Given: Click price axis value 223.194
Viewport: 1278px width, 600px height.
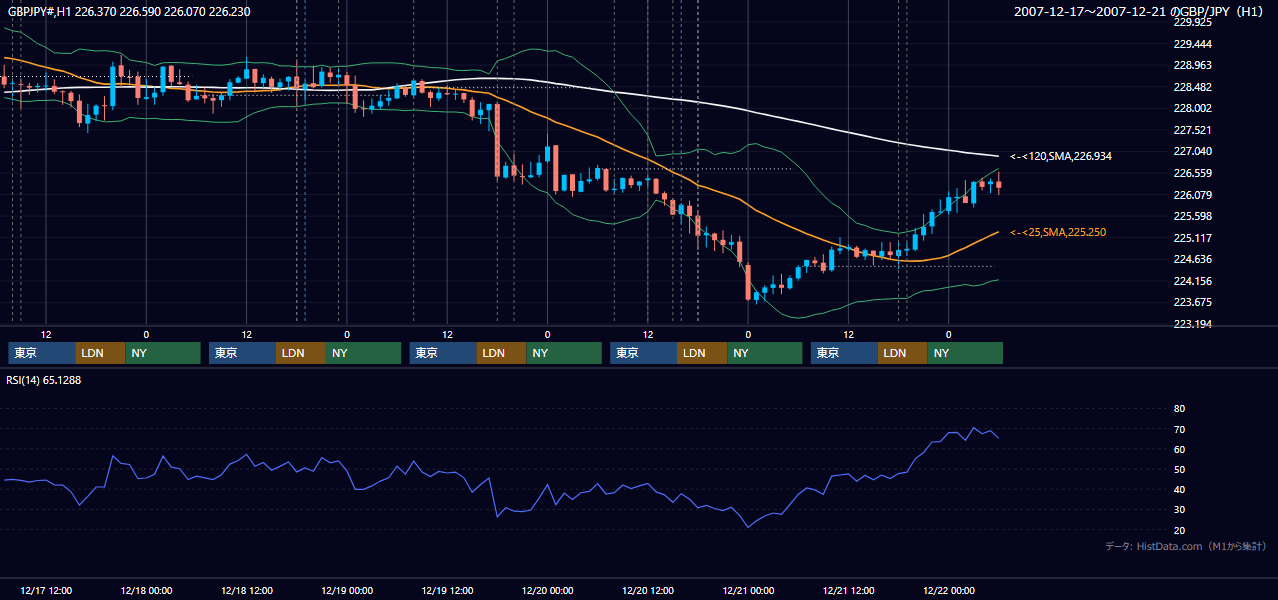Looking at the screenshot, I should click(1192, 324).
